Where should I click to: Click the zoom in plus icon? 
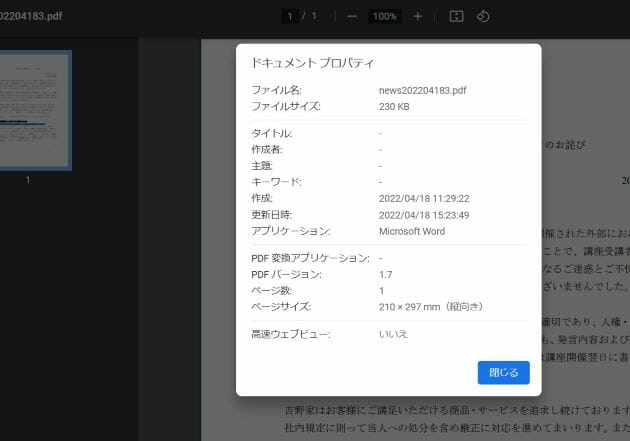pos(417,17)
